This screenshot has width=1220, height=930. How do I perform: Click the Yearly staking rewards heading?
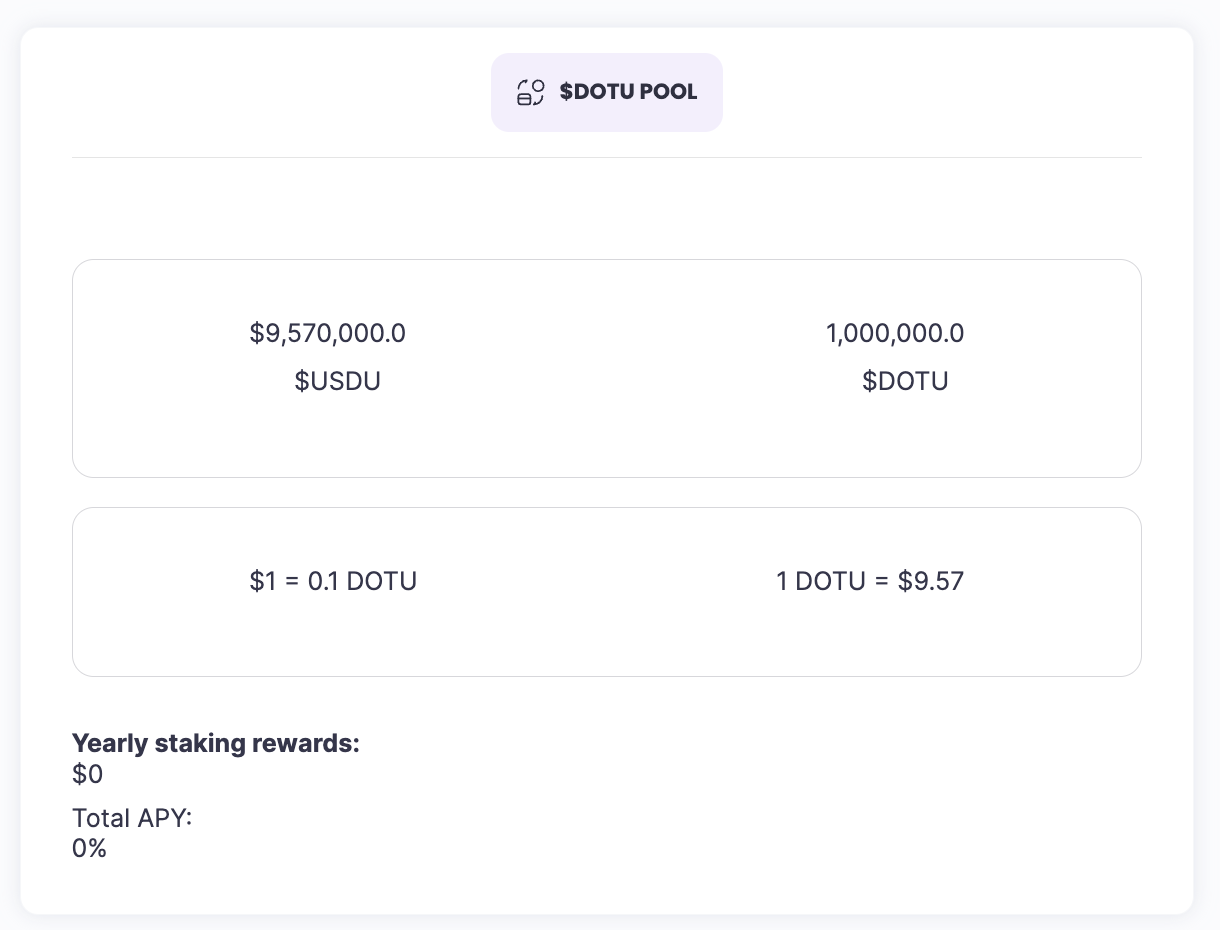pos(215,743)
